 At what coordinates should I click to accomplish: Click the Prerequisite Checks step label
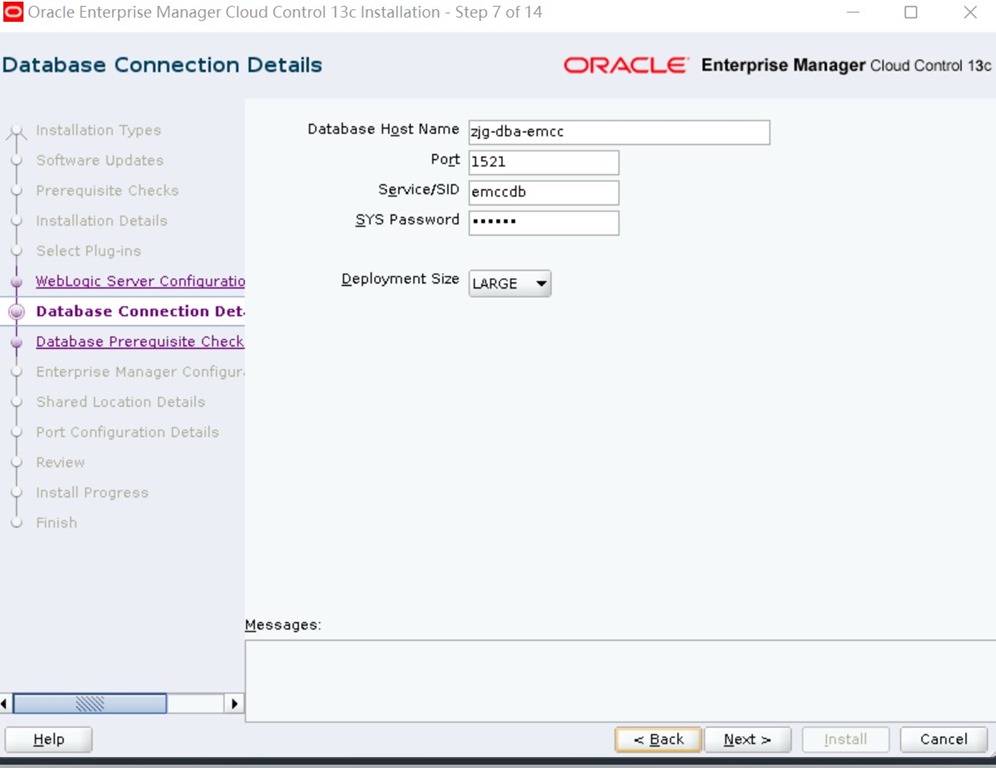[107, 191]
